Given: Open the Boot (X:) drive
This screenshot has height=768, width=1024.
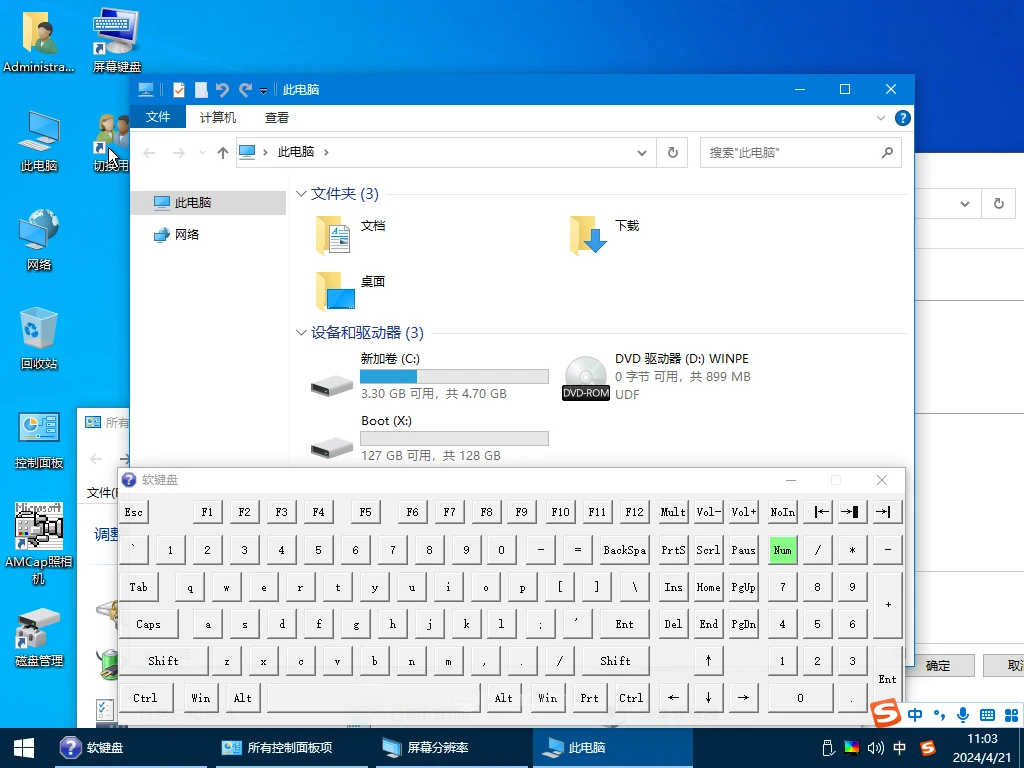Looking at the screenshot, I should coord(429,439).
